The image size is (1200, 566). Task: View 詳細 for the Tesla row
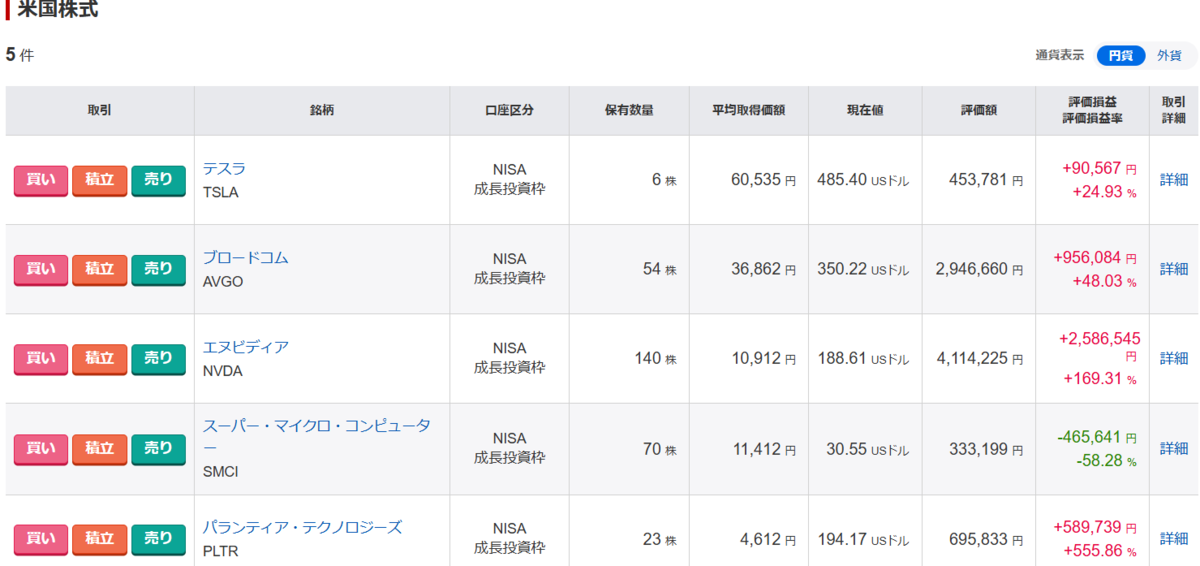coord(1174,180)
